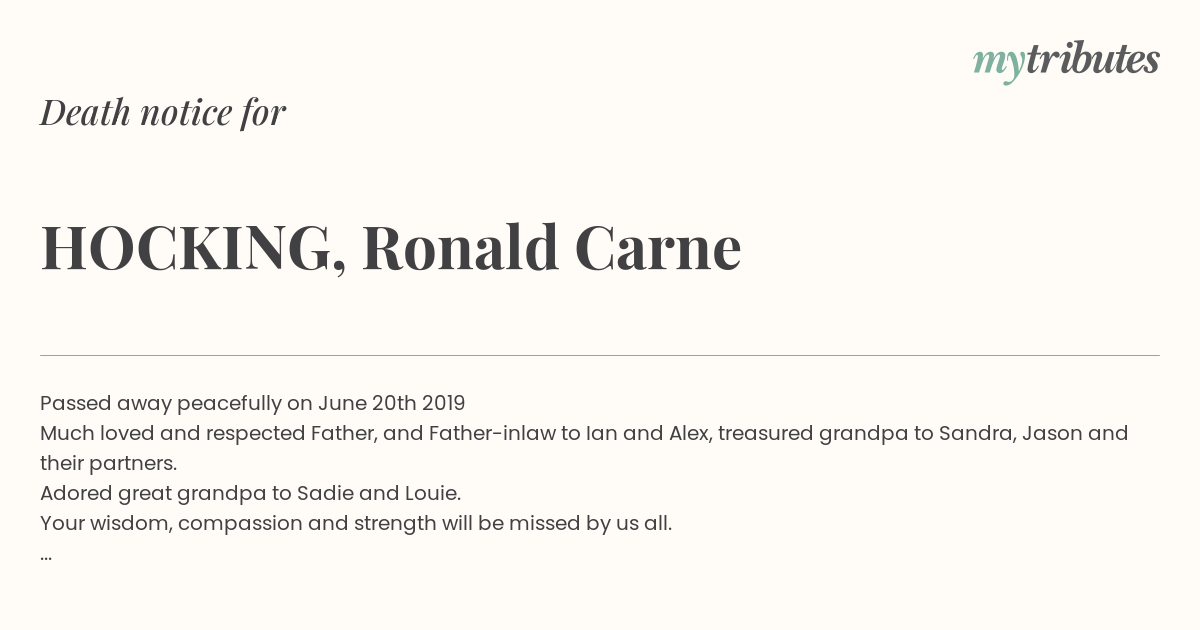1200x630 pixels.
Task: Click the given names Ronald Carne
Action: pos(552,248)
